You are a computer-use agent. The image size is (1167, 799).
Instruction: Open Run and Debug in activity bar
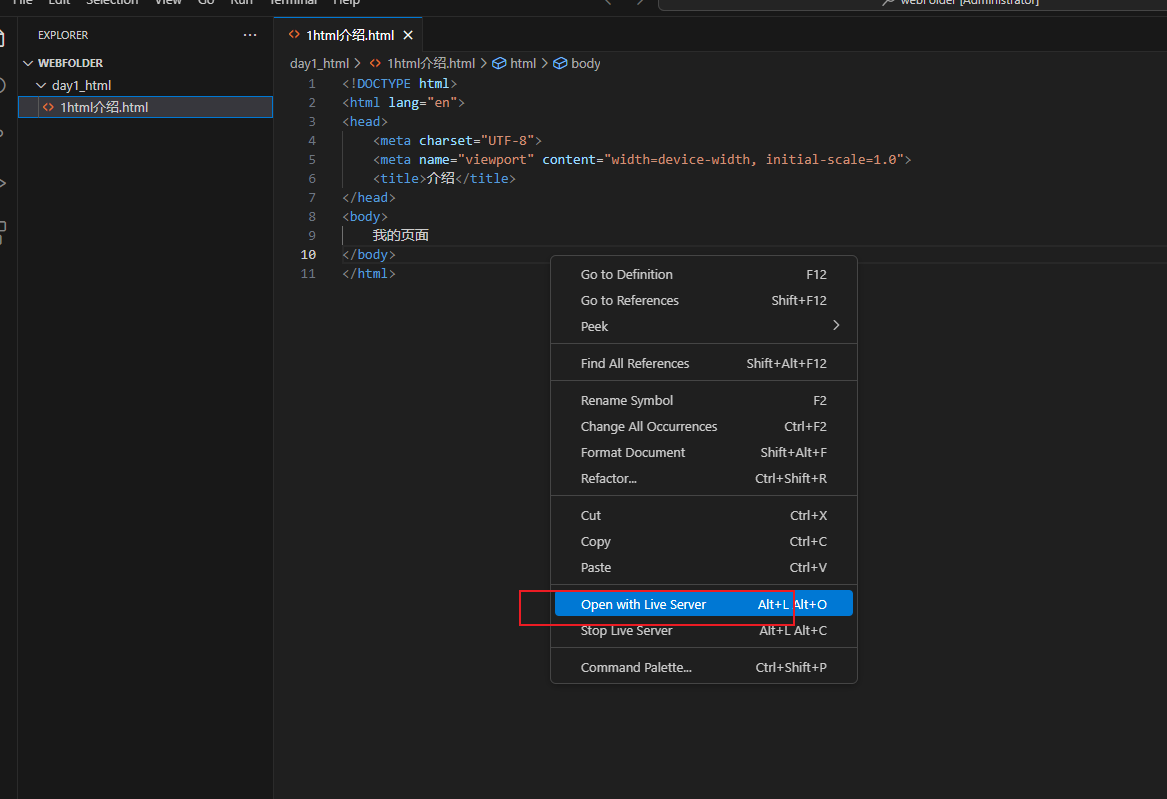(3, 183)
